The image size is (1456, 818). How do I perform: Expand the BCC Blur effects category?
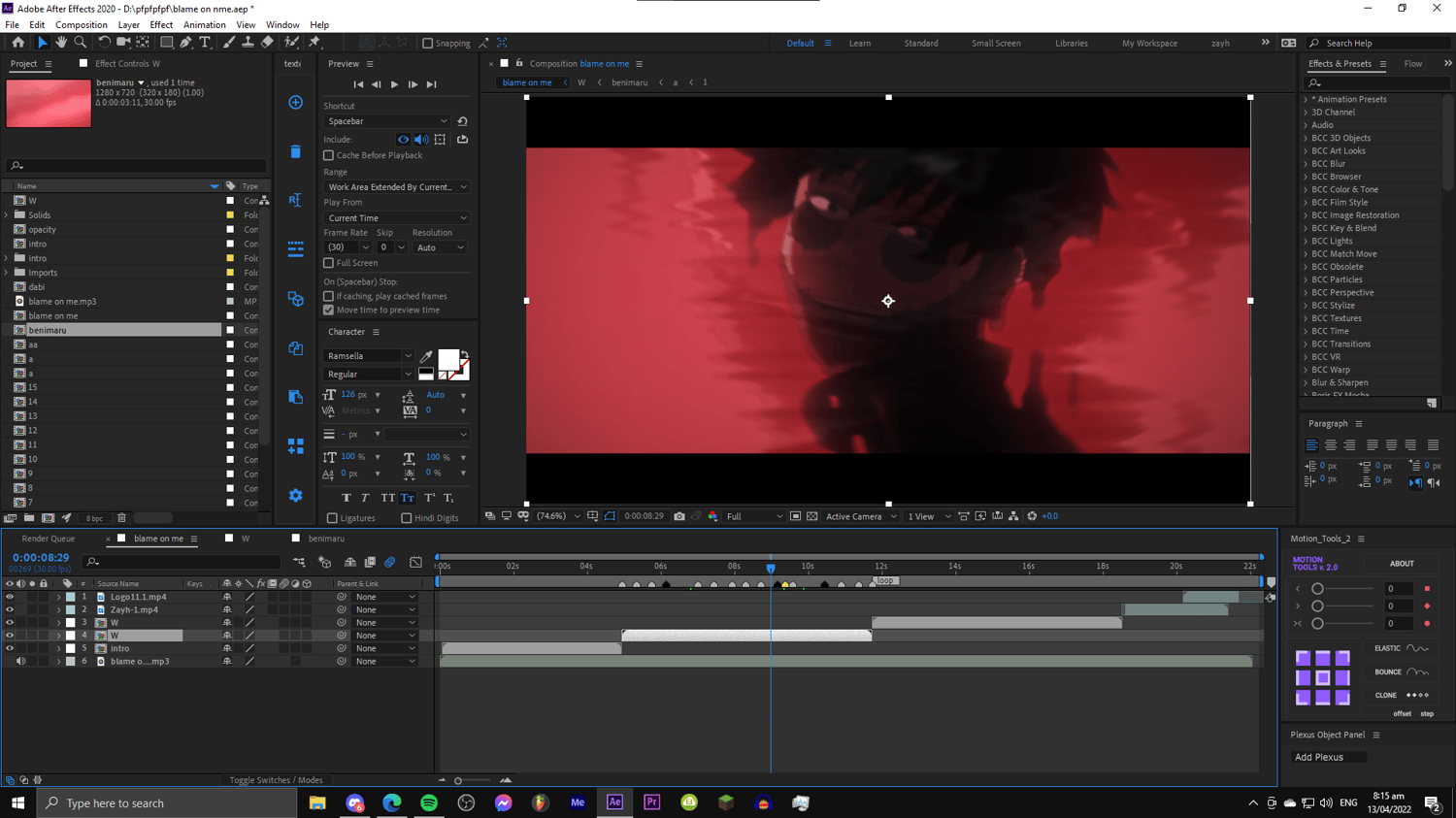1306,164
